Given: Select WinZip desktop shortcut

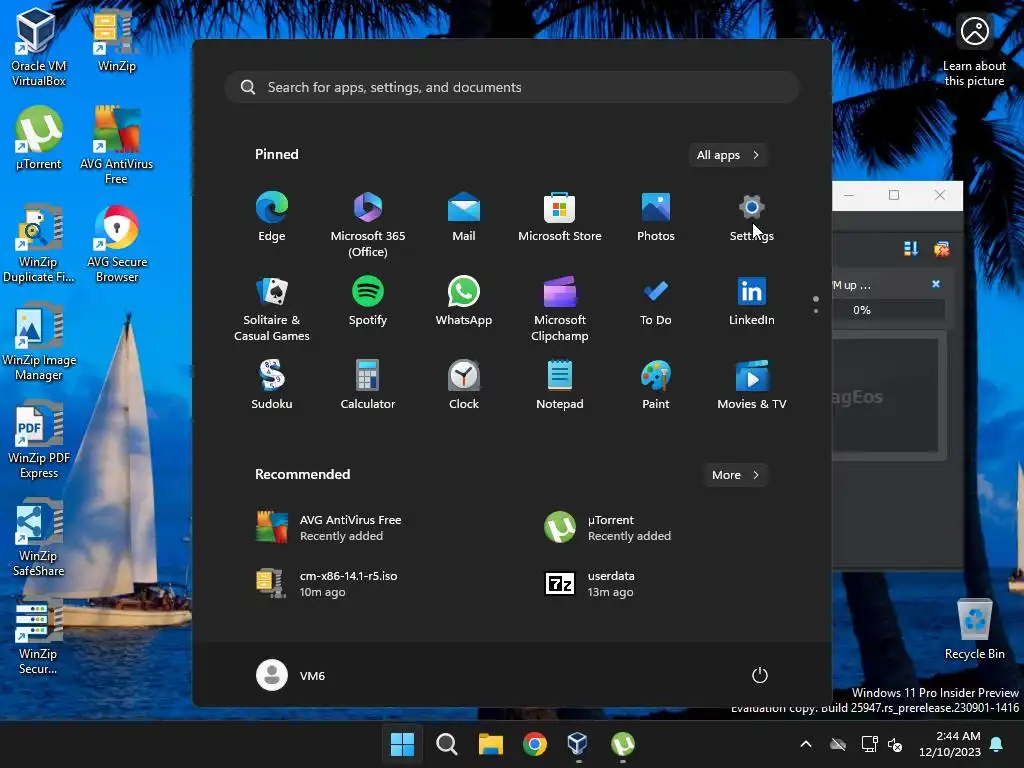Looking at the screenshot, I should [117, 40].
